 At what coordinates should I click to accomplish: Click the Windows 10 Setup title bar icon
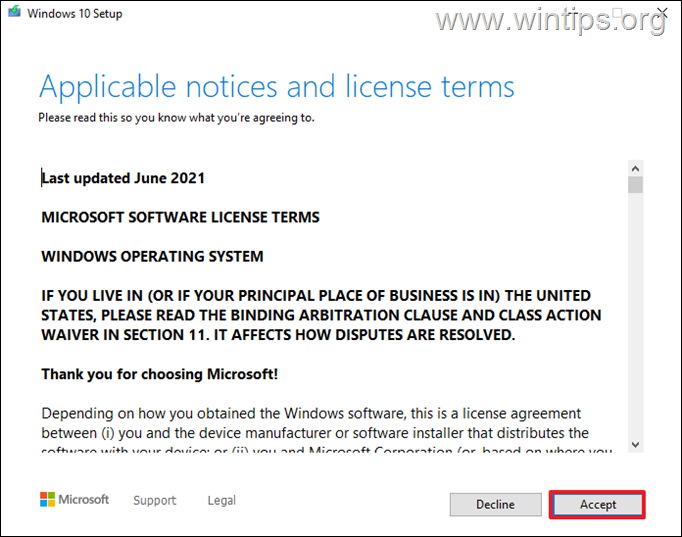click(x=14, y=15)
